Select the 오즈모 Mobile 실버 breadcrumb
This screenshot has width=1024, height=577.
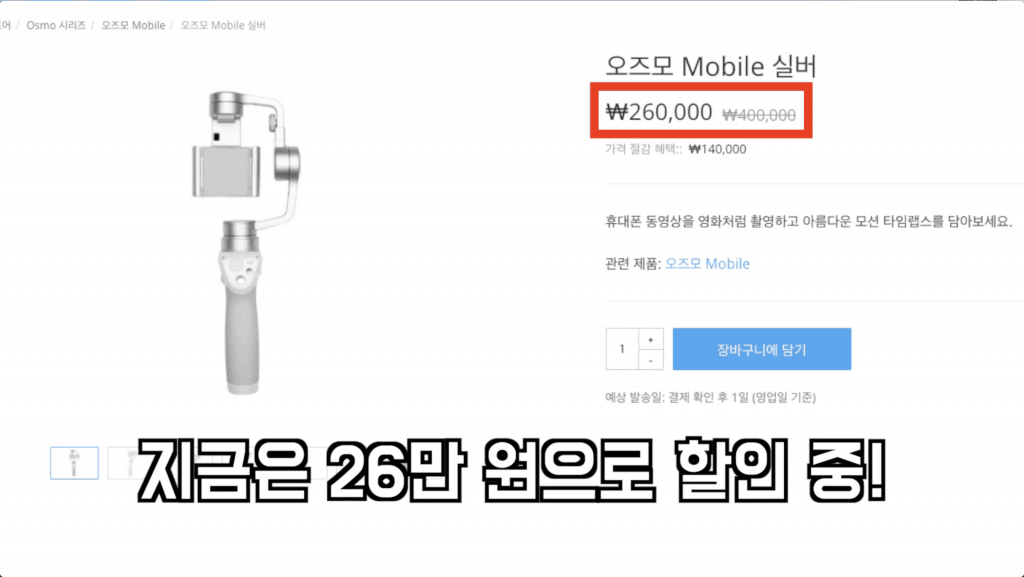(223, 25)
